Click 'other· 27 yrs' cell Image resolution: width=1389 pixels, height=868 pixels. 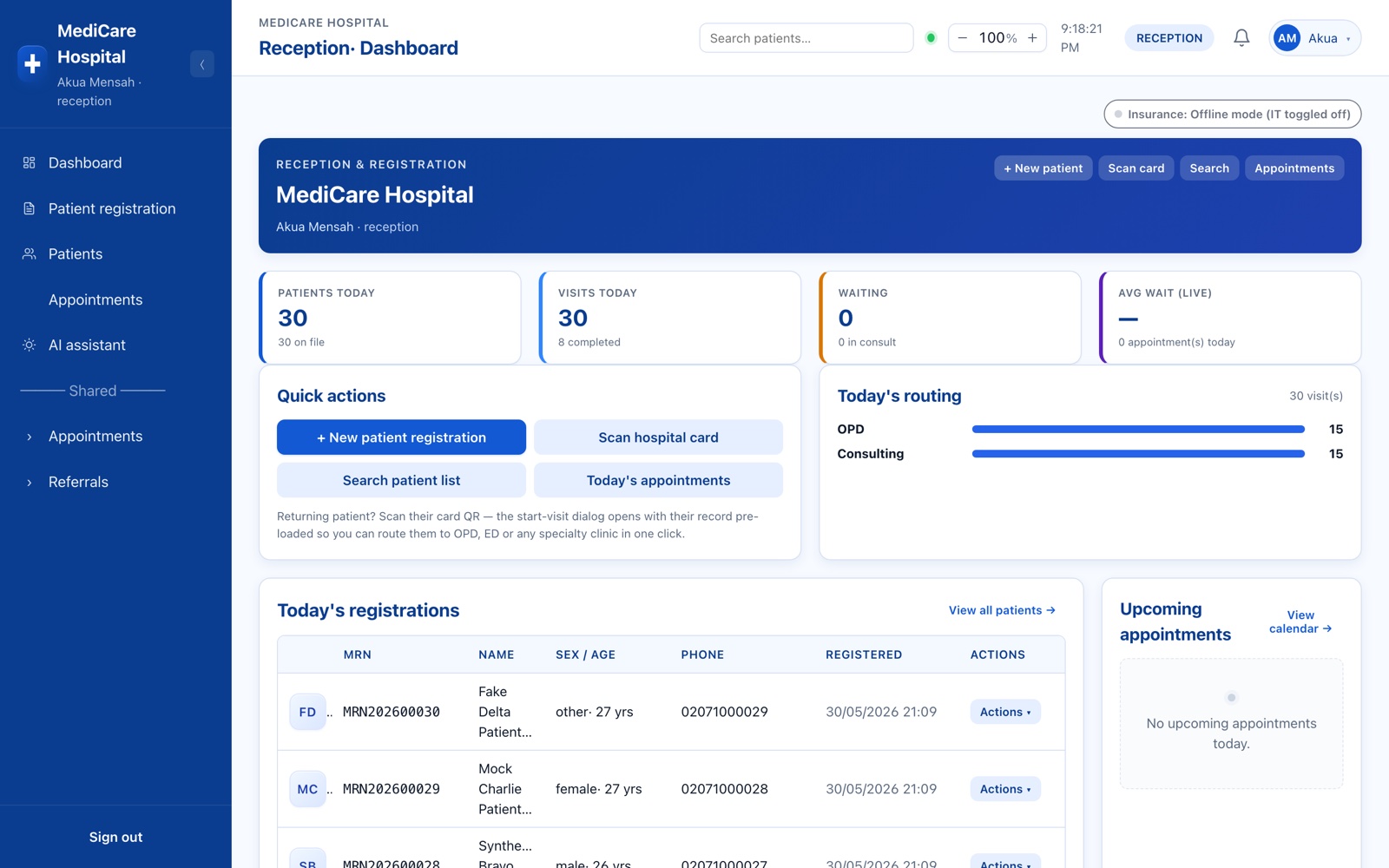click(595, 712)
